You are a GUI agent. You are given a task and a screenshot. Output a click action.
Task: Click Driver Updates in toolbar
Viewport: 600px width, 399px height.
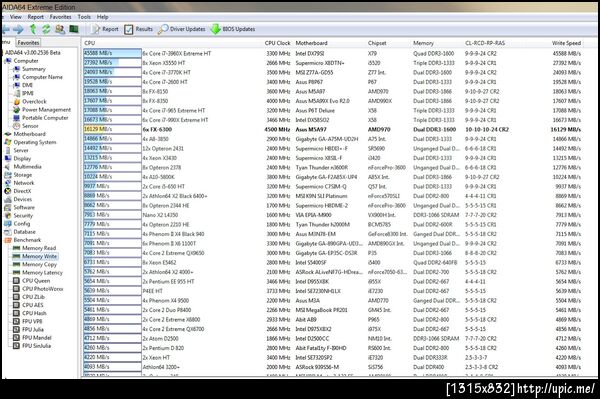click(182, 29)
